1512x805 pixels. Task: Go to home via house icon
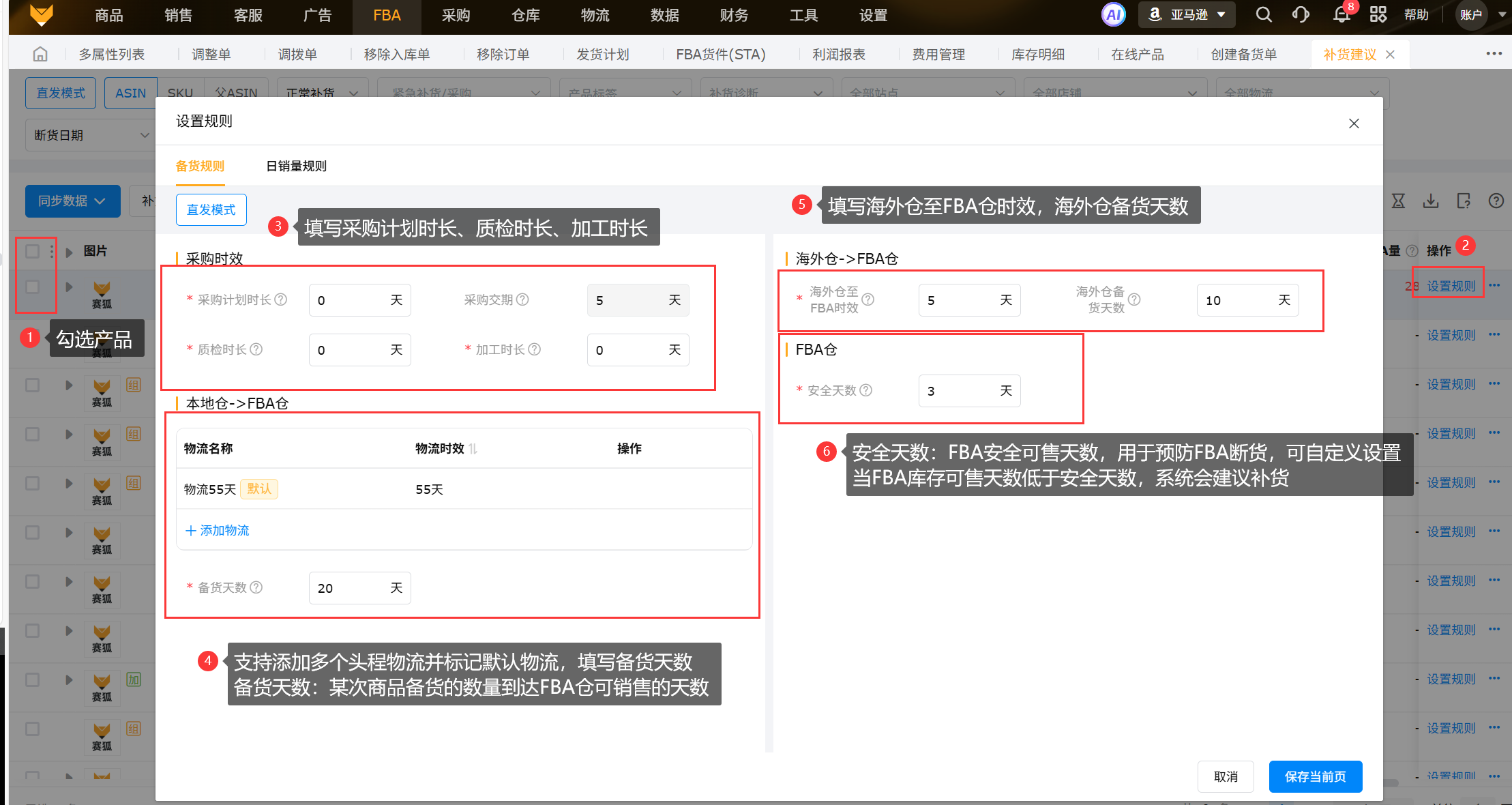coord(40,54)
